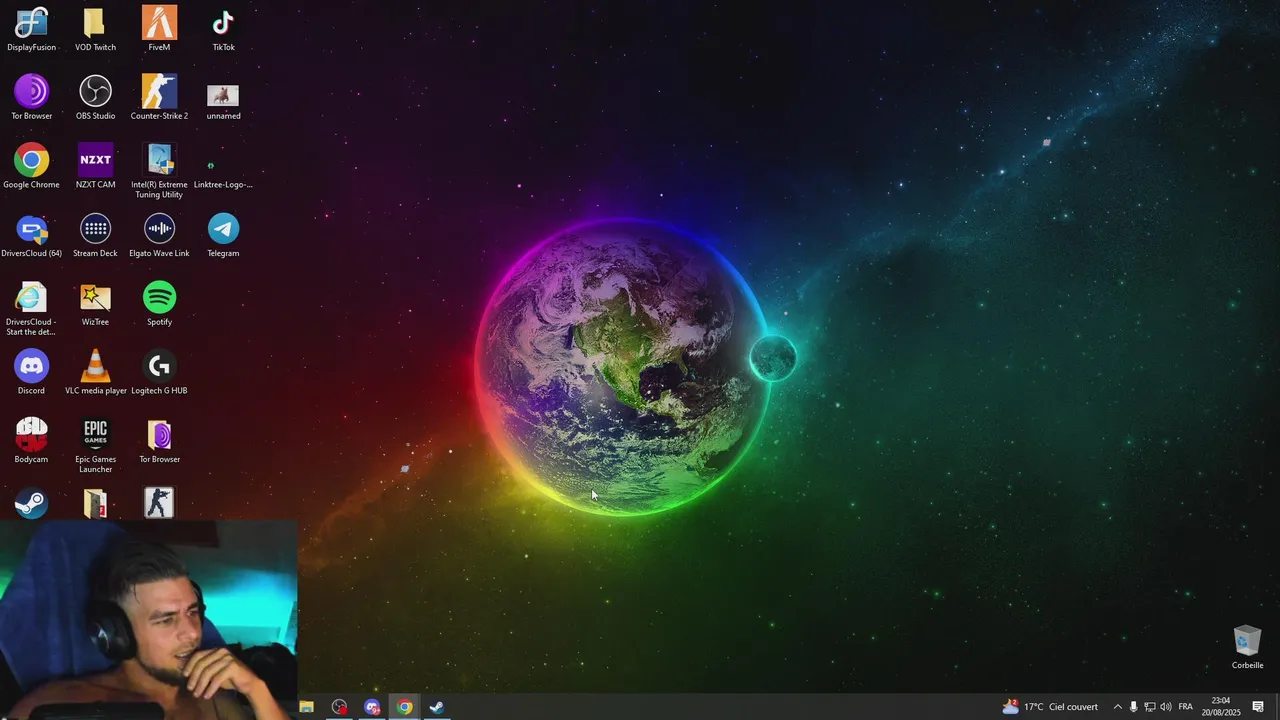1280x720 pixels.
Task: Select the Linktree-Logo file on the desktop
Action: [x=223, y=172]
